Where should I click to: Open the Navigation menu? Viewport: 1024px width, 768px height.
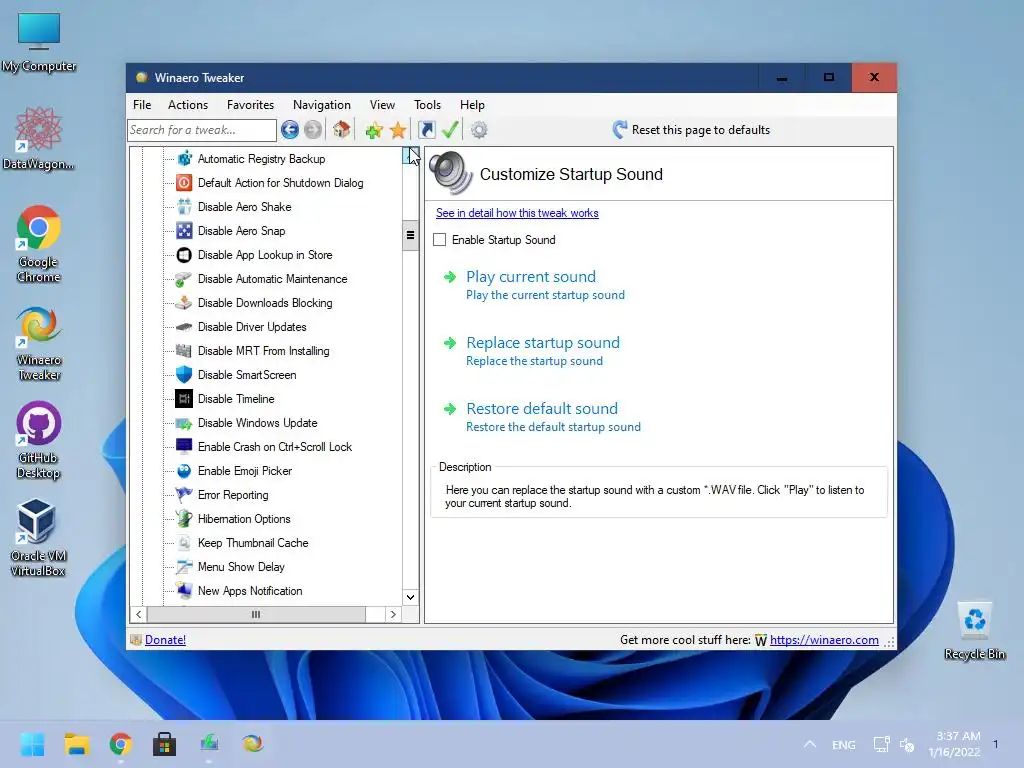(x=322, y=104)
